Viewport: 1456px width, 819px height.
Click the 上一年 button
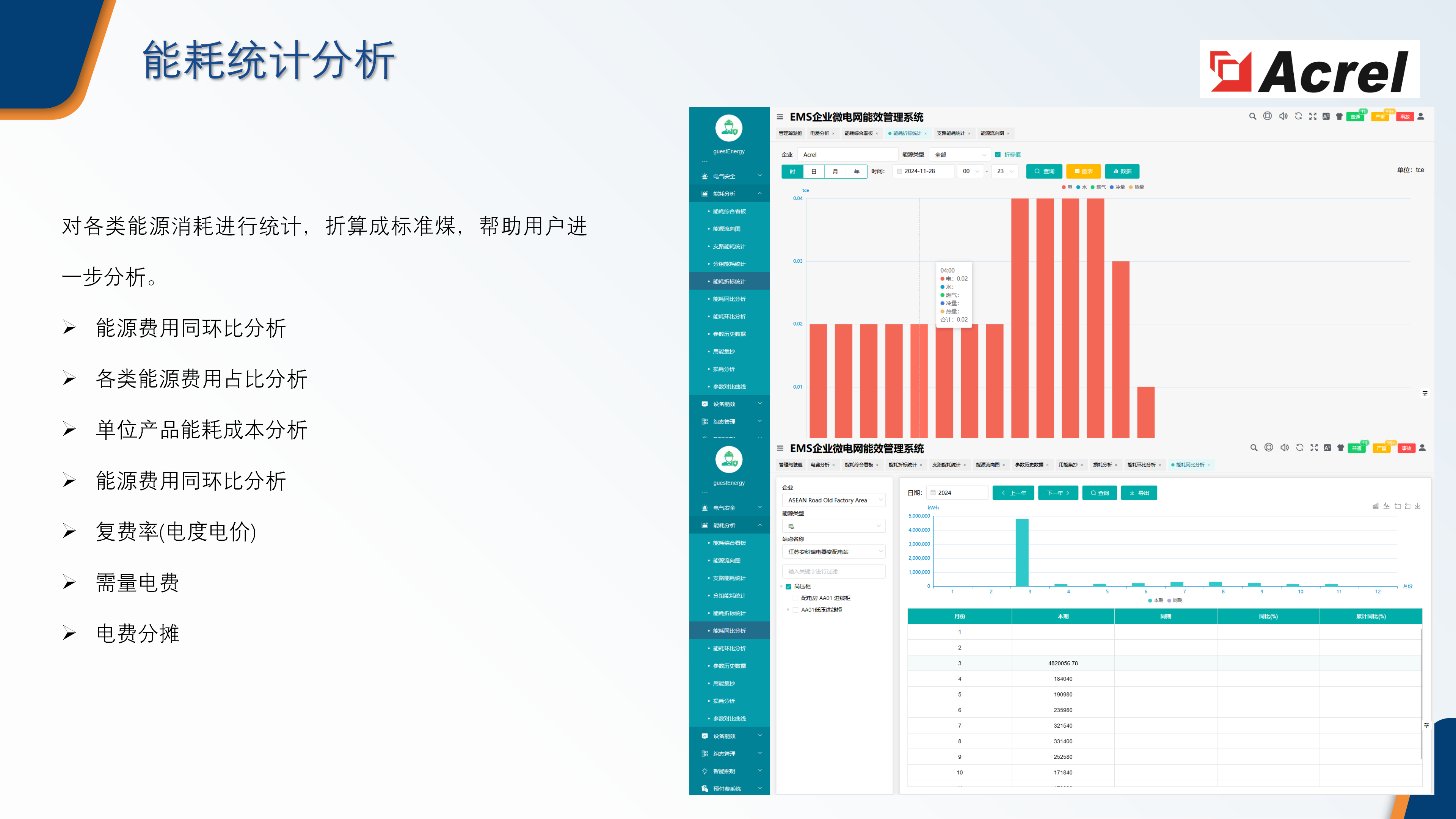pyautogui.click(x=1013, y=493)
